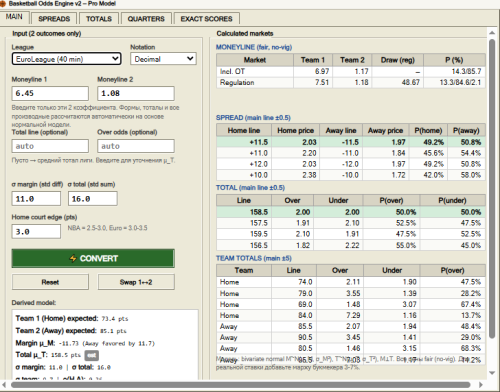500x392 pixels.
Task: Select the 157.5 total line row
Action: (x=351, y=223)
